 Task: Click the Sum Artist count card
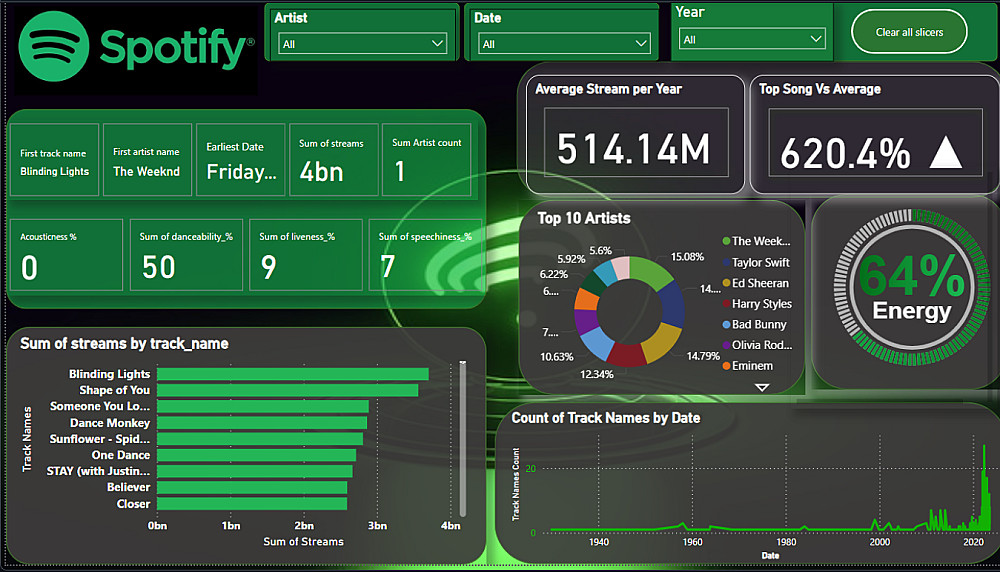point(426,160)
